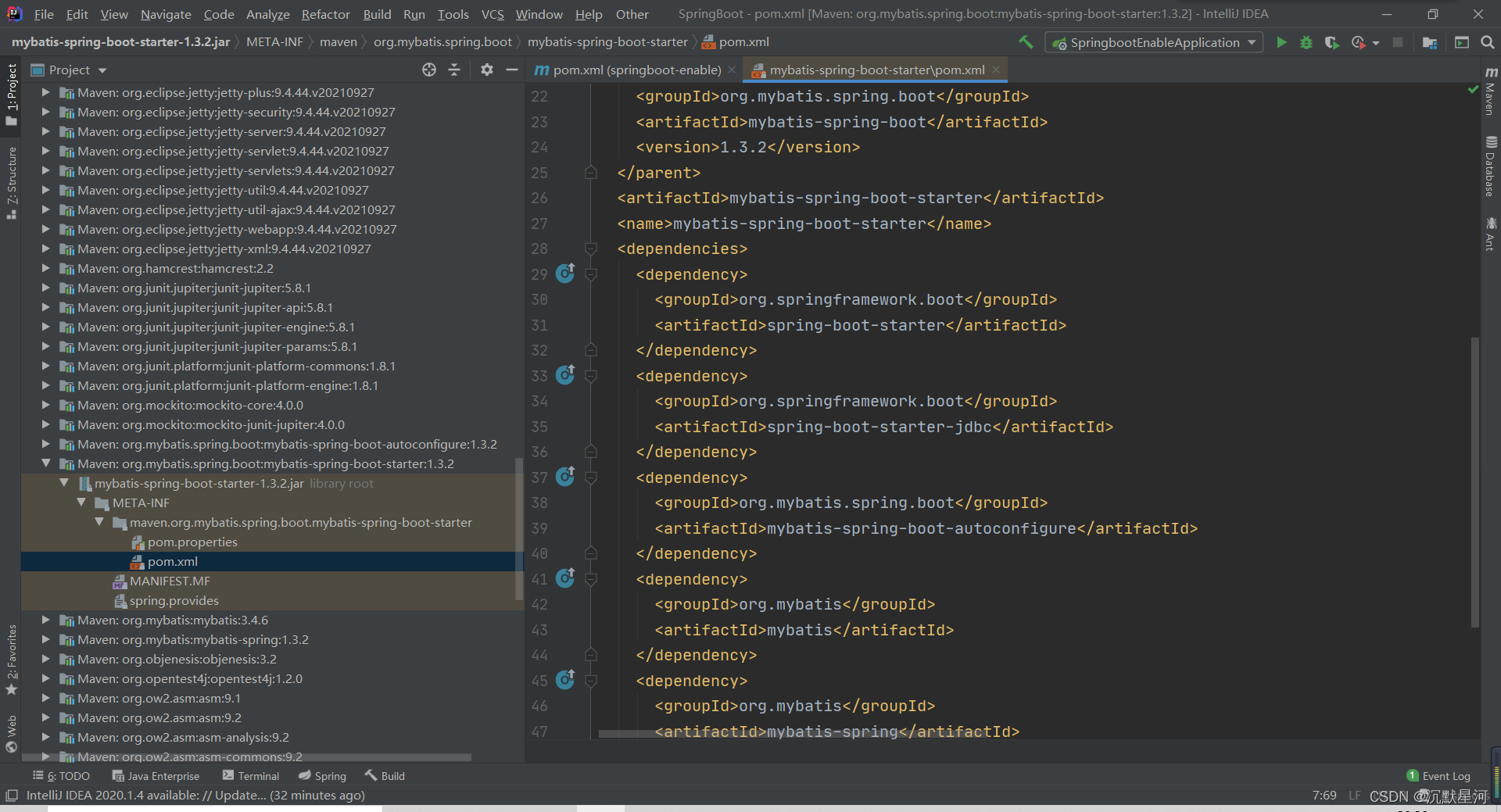Collapse the META-INF folder
Image resolution: width=1501 pixels, height=812 pixels.
81,503
